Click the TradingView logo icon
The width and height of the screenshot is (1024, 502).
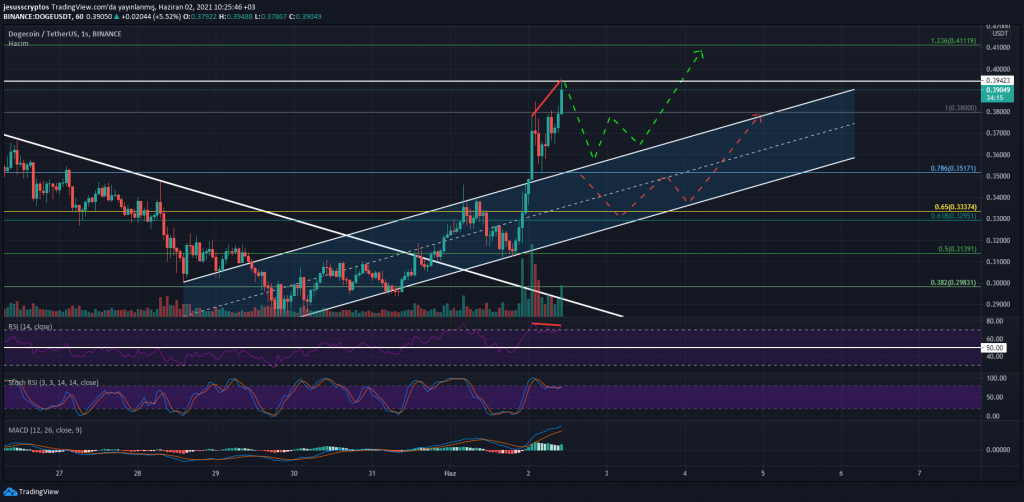(11, 491)
